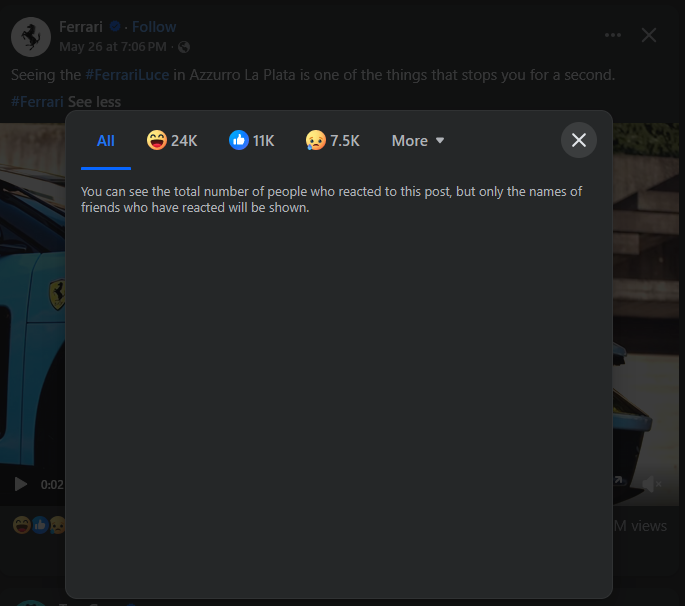
Task: Click the Ferrari profile picture
Action: 31,37
